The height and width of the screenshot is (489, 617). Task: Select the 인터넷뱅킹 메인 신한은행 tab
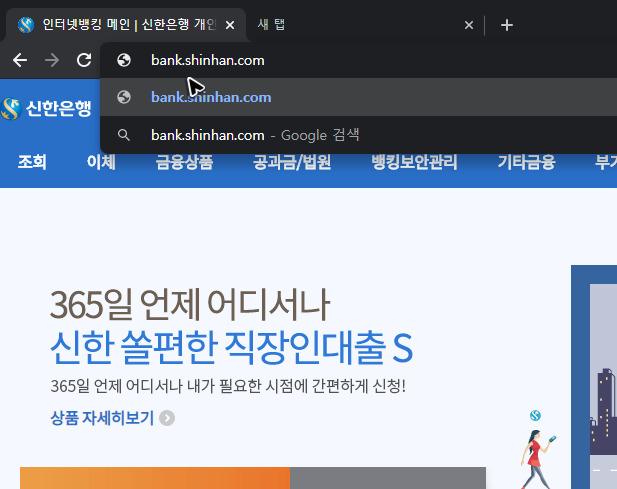[126, 25]
